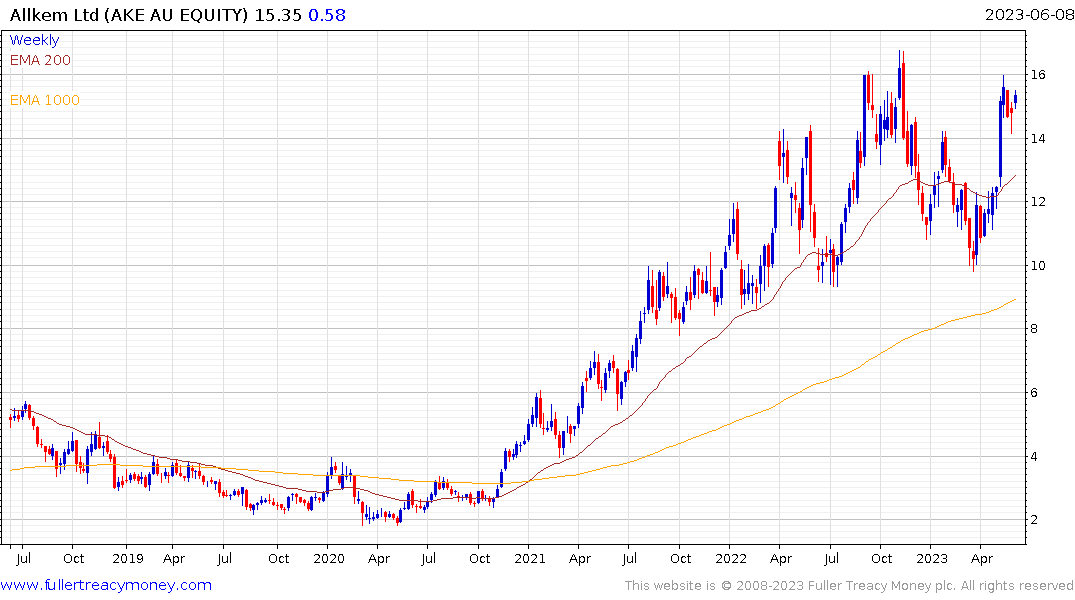This screenshot has width=1075, height=600.
Task: Click the 16 price axis label
Action: [1038, 75]
